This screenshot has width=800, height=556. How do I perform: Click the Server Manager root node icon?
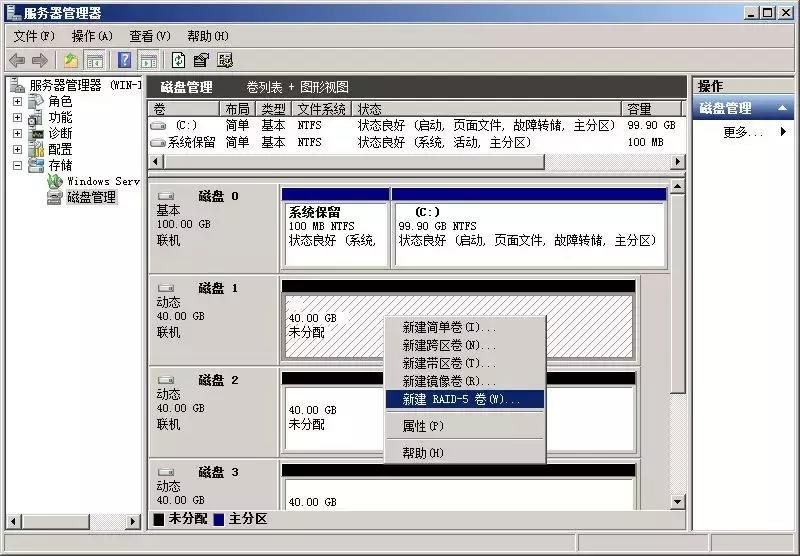pyautogui.click(x=18, y=85)
